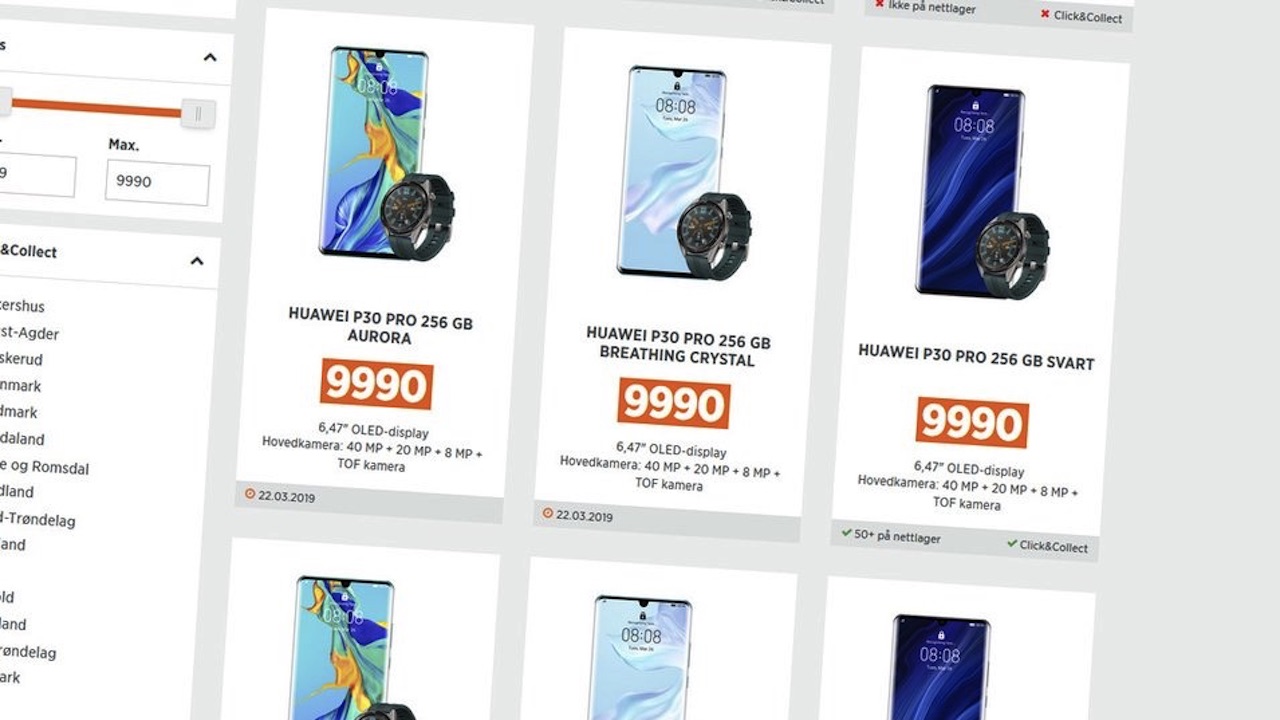Collapse the price filter panel chevron
The width and height of the screenshot is (1280, 720).
point(210,57)
